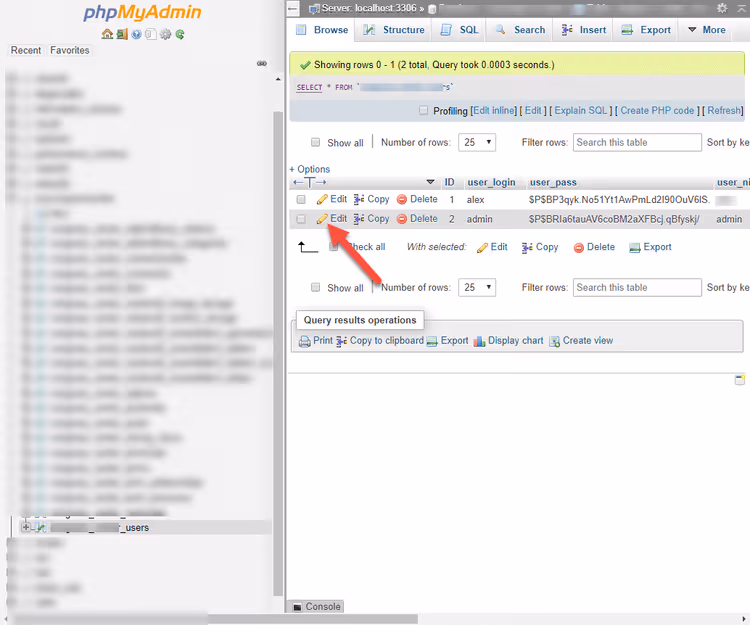Image resolution: width=750 pixels, height=625 pixels.
Task: Open the lower Number of rows dropdown
Action: coord(477,287)
